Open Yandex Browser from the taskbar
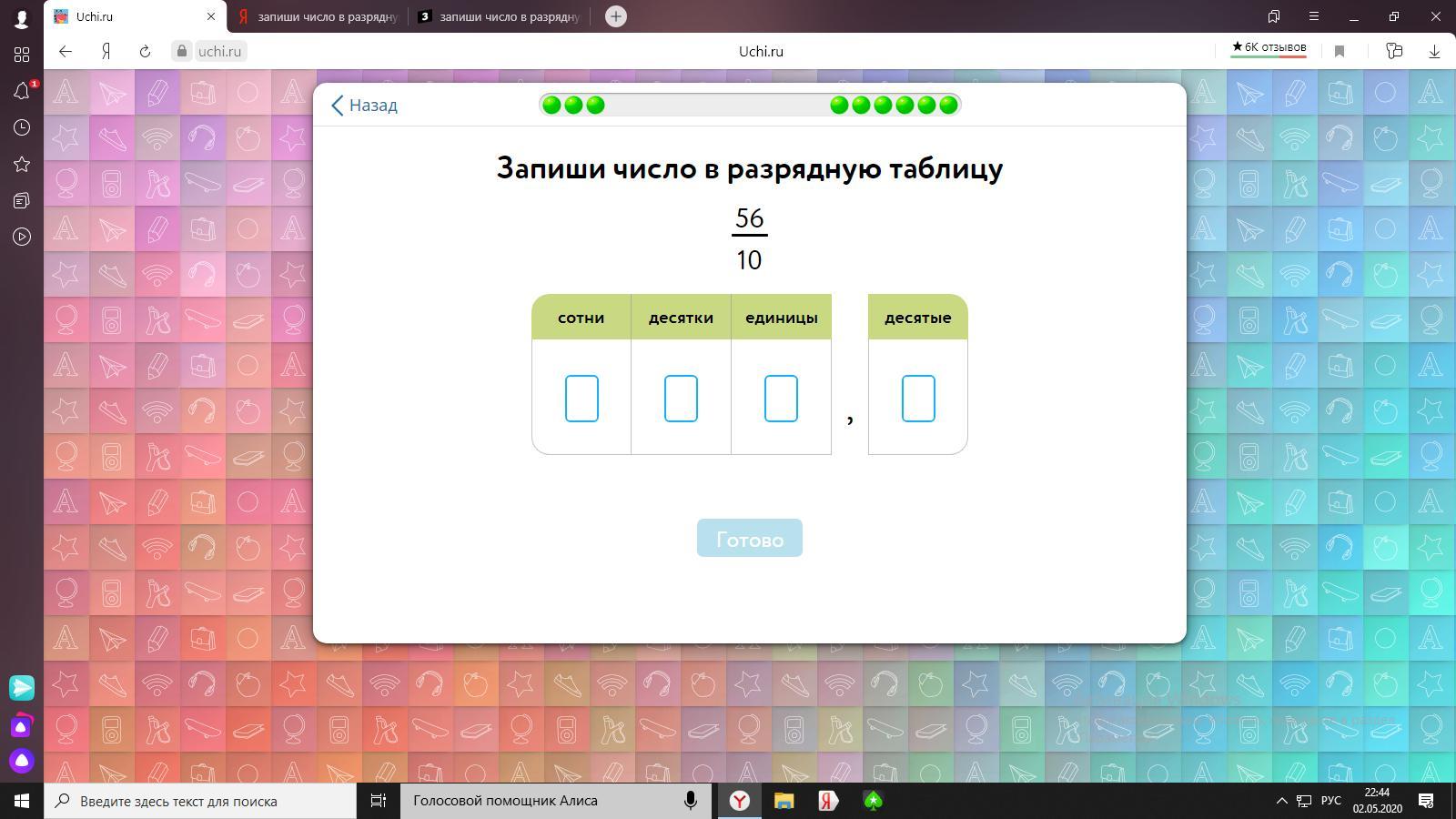Screen dimensions: 1456x819 (740, 801)
